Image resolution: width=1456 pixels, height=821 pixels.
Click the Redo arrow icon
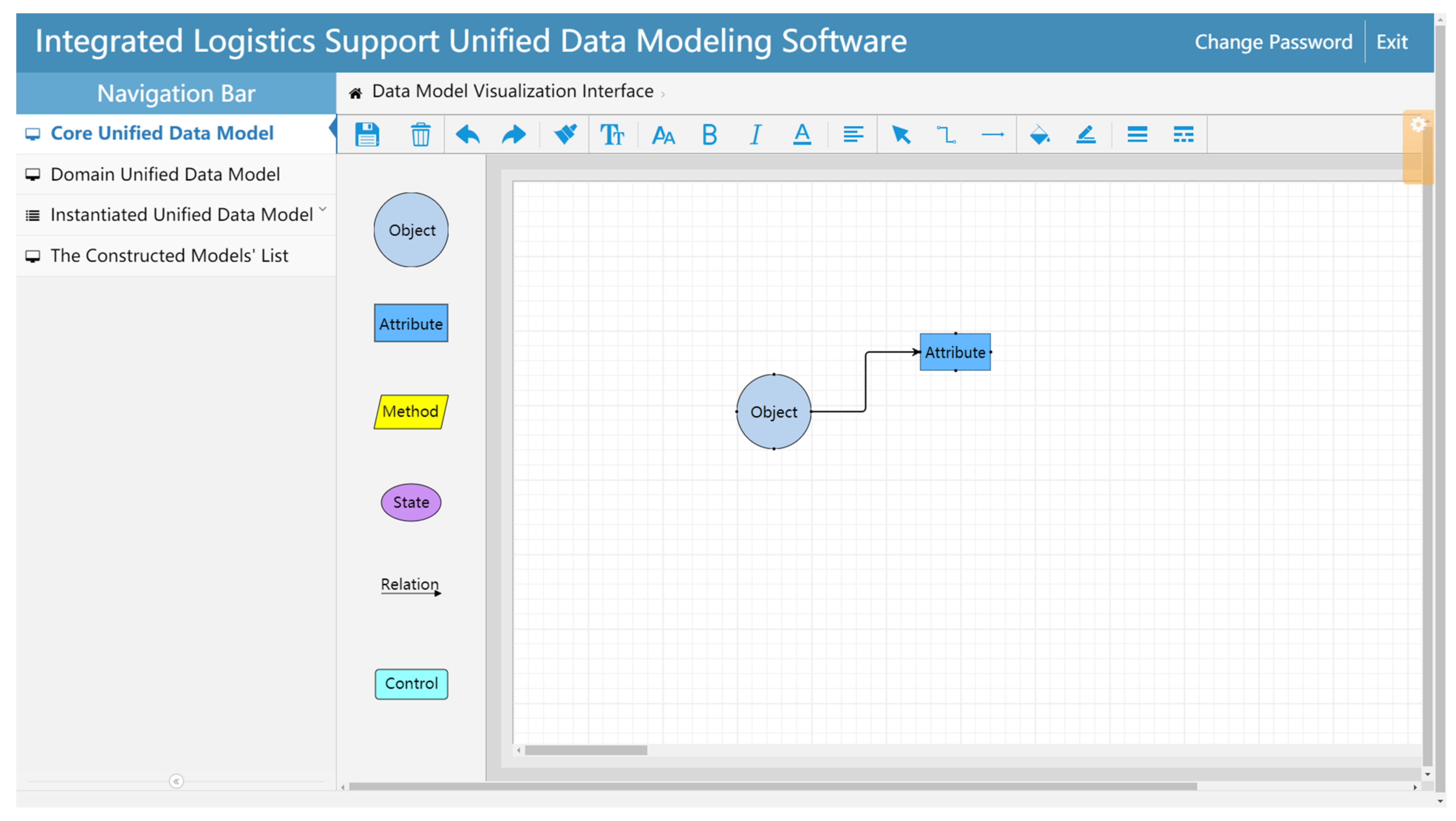[514, 135]
